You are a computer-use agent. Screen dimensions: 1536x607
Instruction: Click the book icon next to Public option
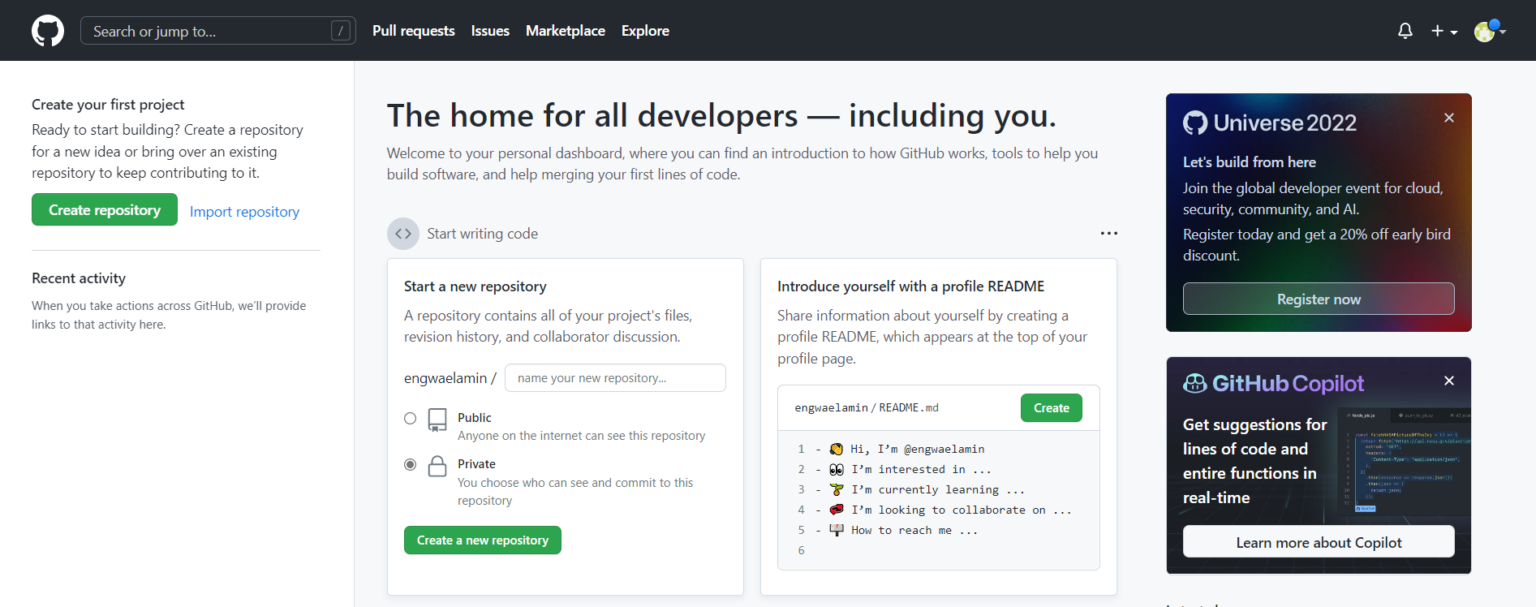point(437,420)
